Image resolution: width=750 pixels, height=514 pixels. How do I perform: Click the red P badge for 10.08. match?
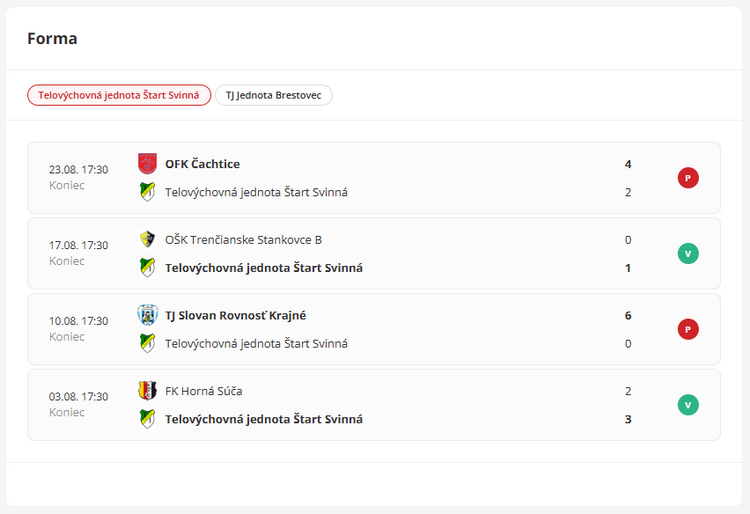688,329
